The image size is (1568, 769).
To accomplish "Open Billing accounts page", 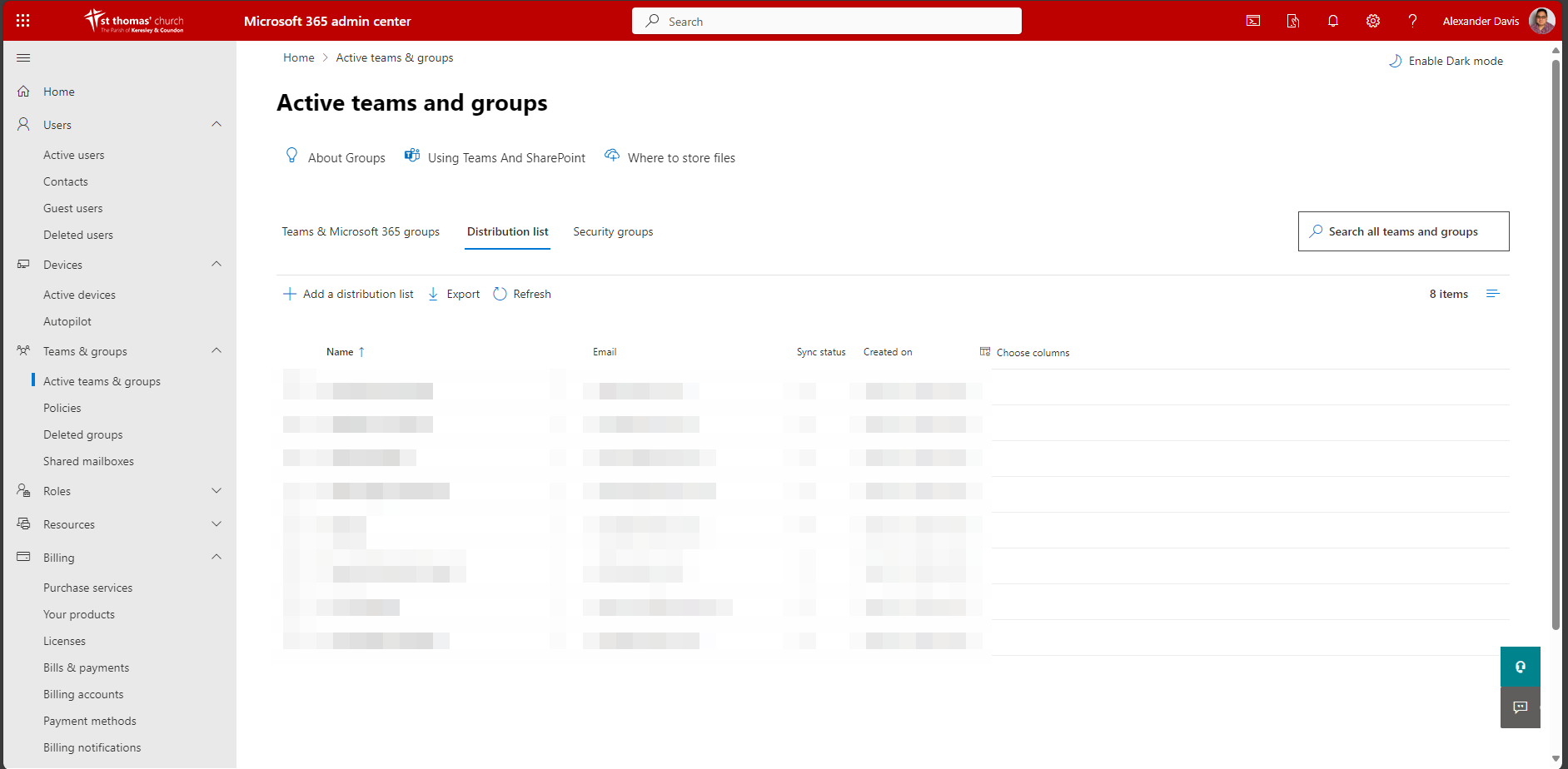I will pos(83,694).
